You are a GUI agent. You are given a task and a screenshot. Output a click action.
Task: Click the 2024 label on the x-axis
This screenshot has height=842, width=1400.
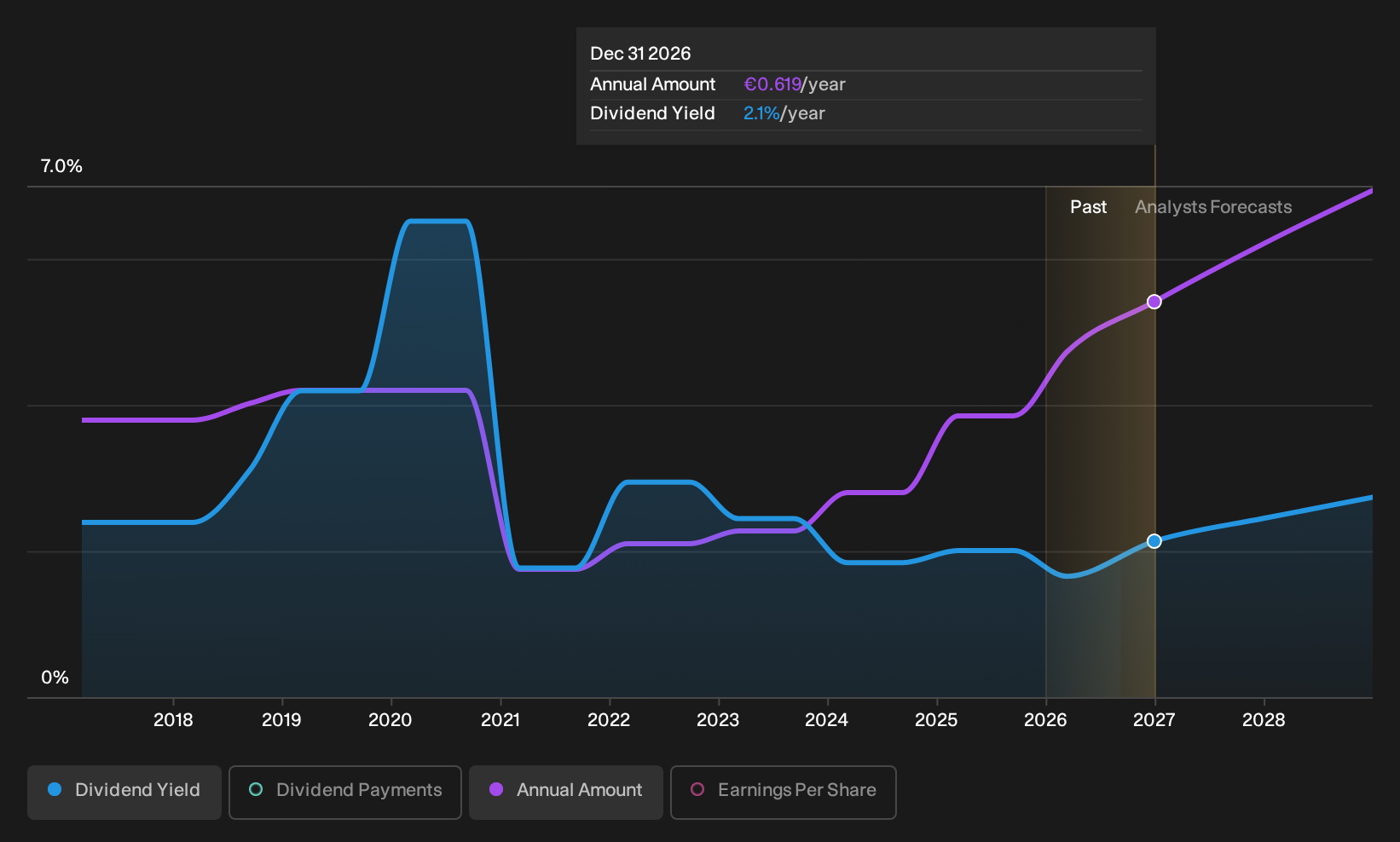pos(827,720)
